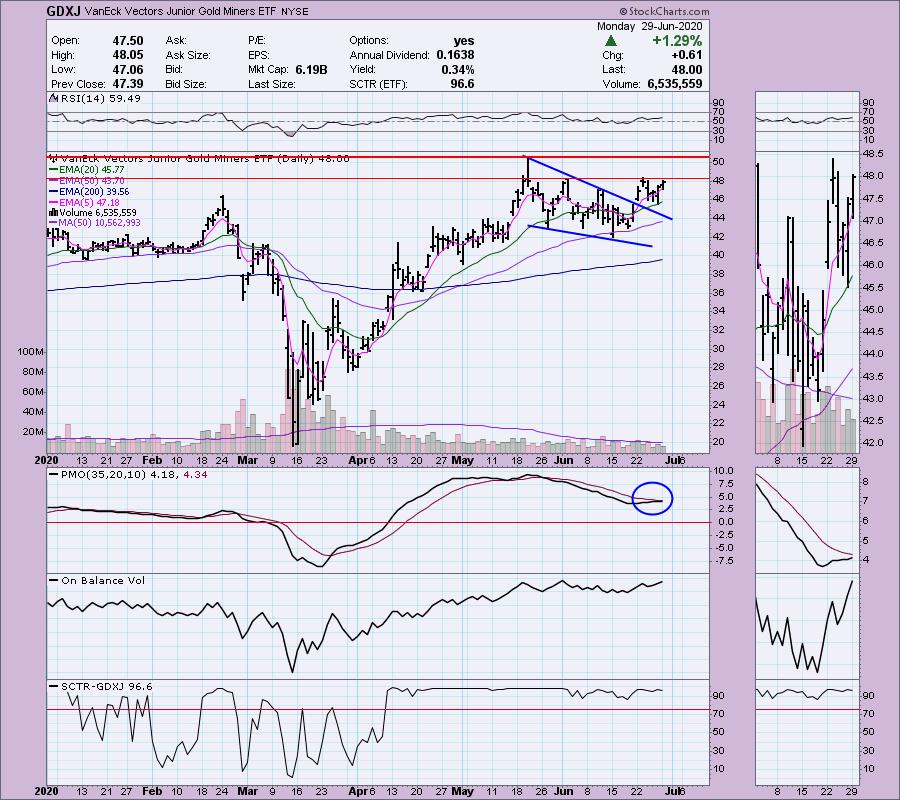Select the Low price 47.06

coord(127,69)
